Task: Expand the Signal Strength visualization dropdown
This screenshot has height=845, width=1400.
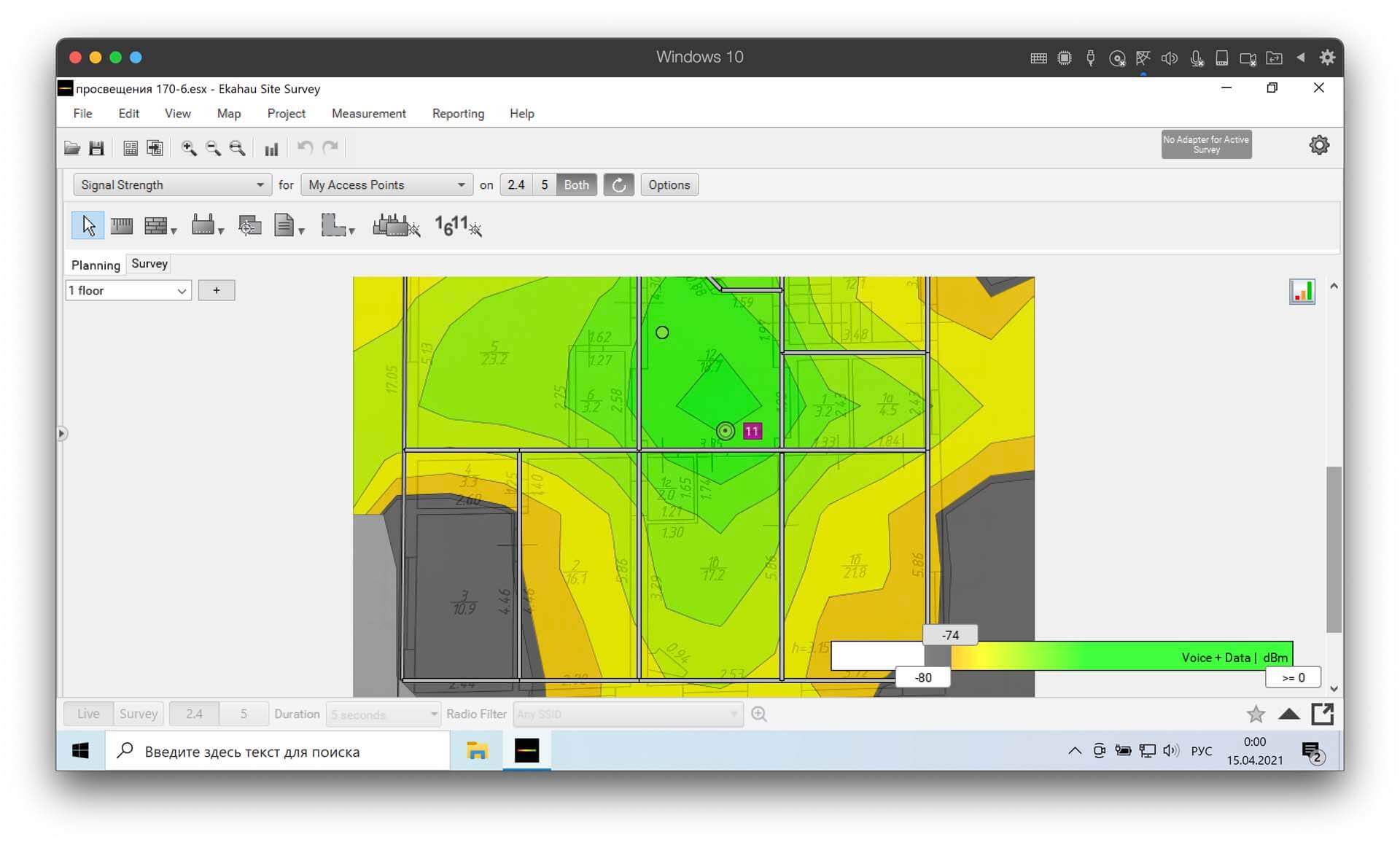Action: point(172,185)
